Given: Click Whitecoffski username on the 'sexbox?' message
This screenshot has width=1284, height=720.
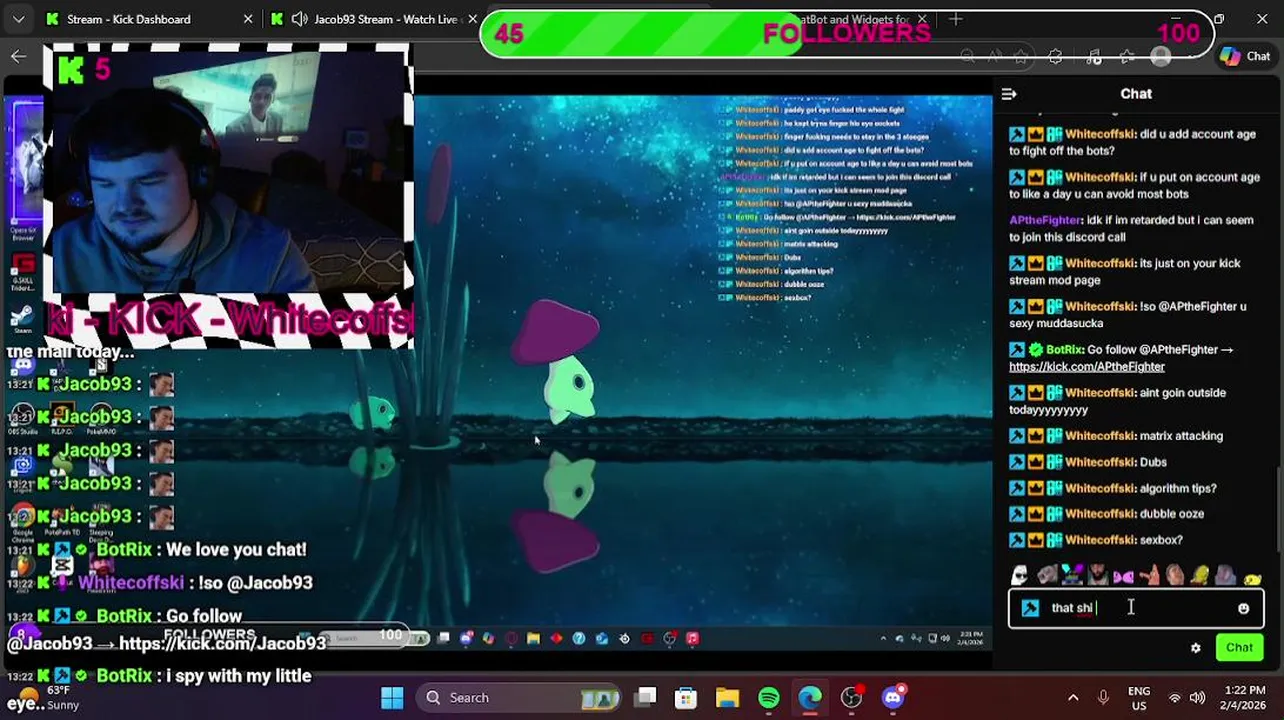Looking at the screenshot, I should click(1101, 540).
